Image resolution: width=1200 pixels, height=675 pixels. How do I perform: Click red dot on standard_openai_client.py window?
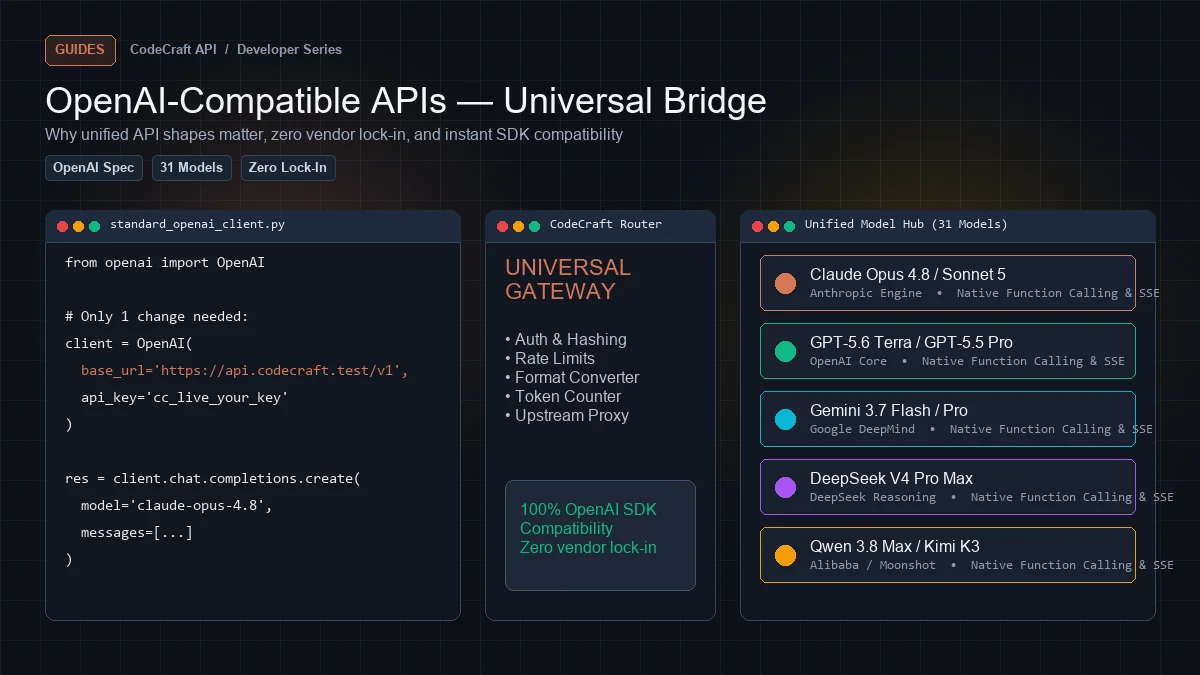tap(62, 226)
